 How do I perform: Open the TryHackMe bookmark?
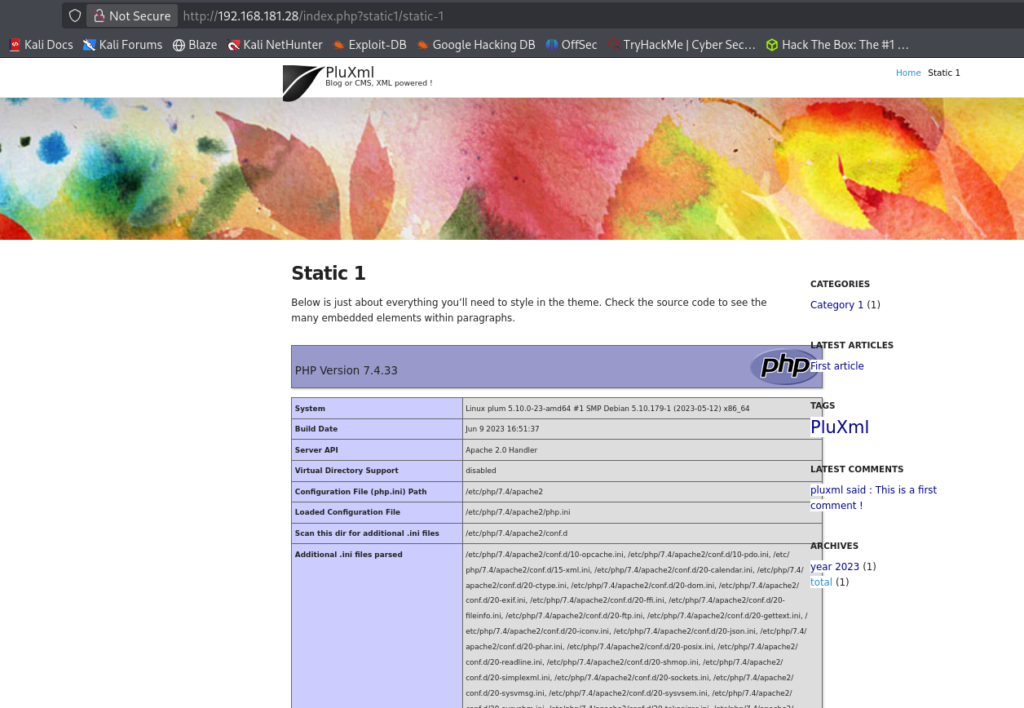(x=680, y=45)
